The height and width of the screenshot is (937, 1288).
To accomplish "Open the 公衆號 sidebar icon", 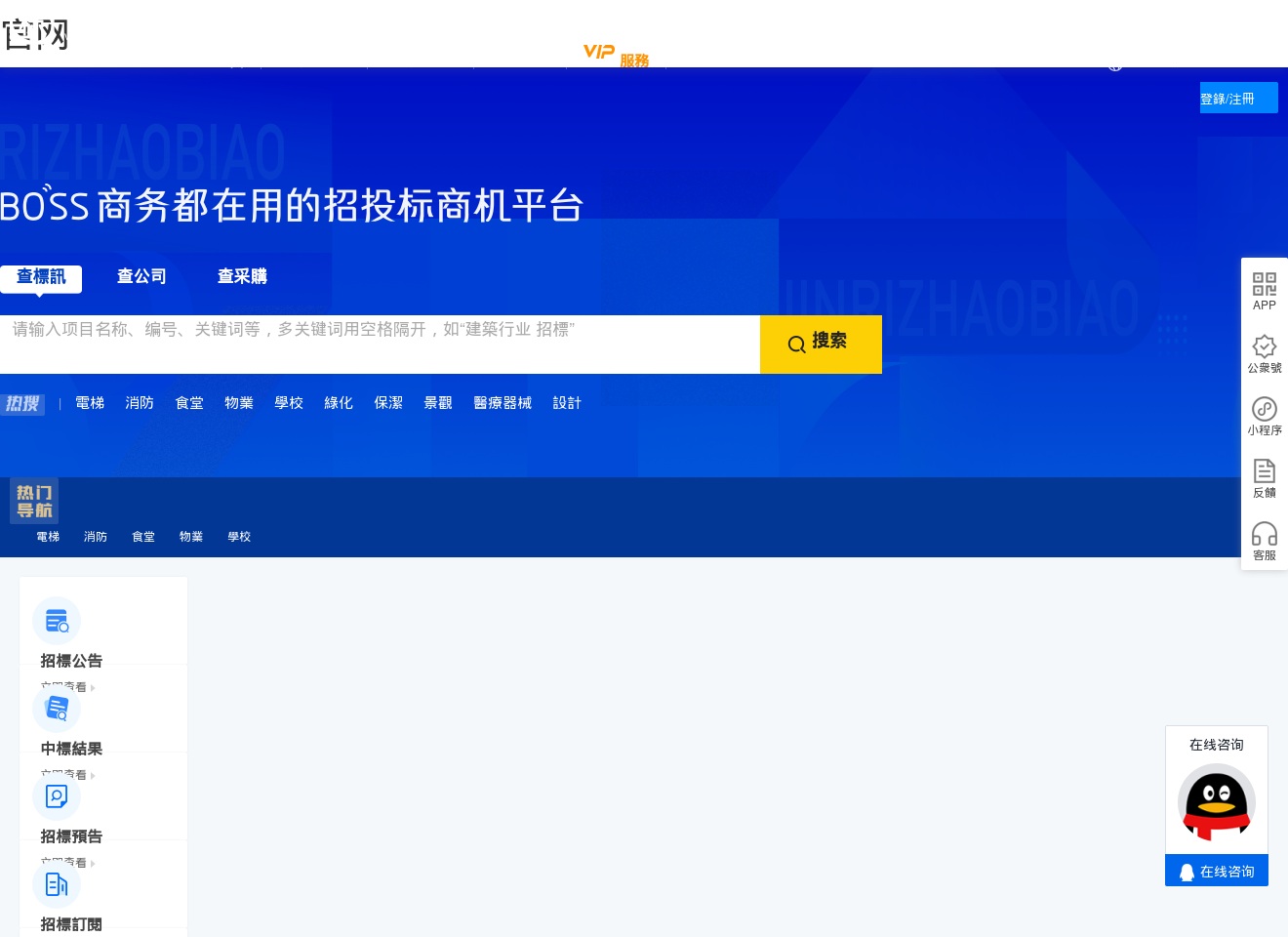I will pos(1265,346).
